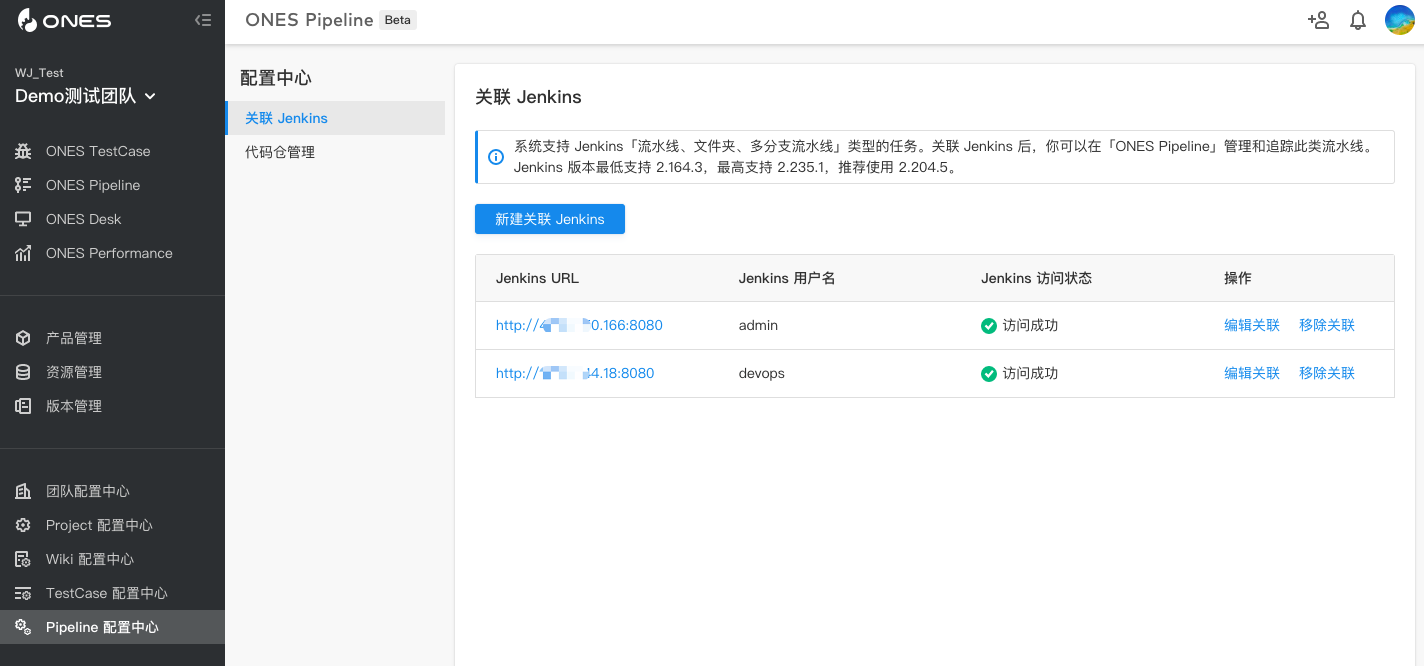Image resolution: width=1424 pixels, height=666 pixels.
Task: Click the Jenkins 用户名 column header
Action: (x=787, y=278)
